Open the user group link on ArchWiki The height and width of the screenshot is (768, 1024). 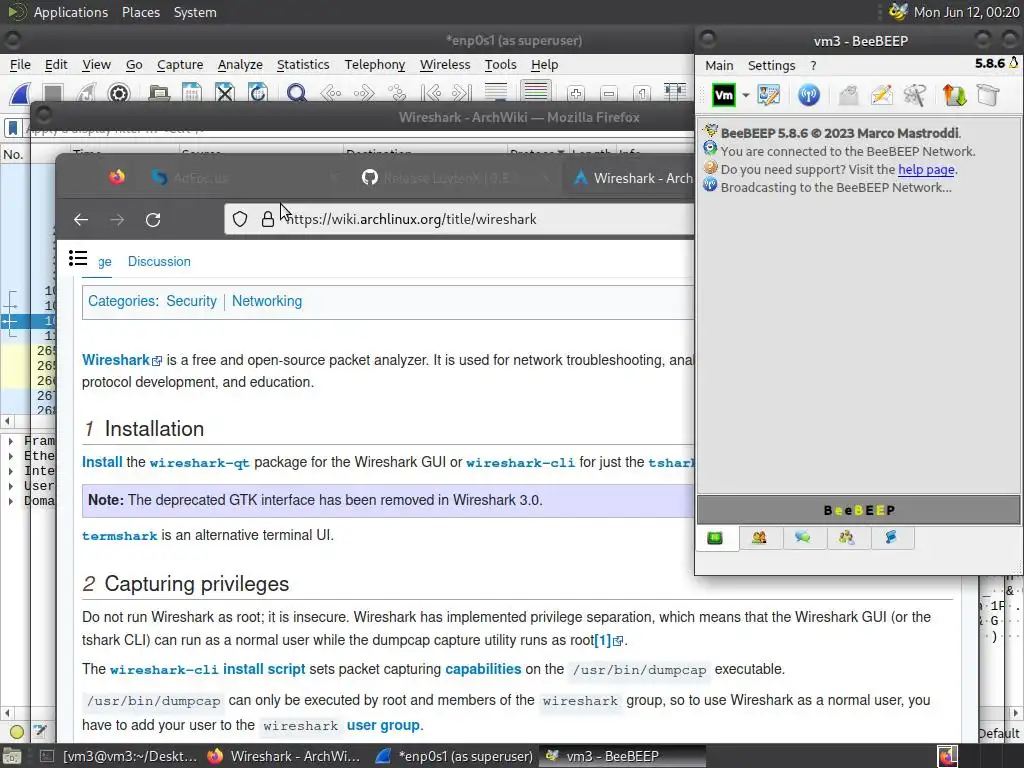pos(383,725)
